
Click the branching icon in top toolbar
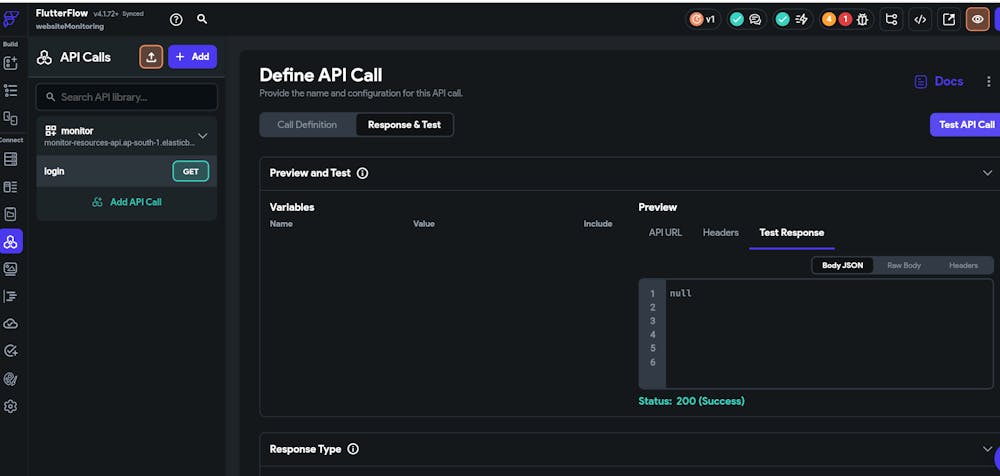(892, 19)
